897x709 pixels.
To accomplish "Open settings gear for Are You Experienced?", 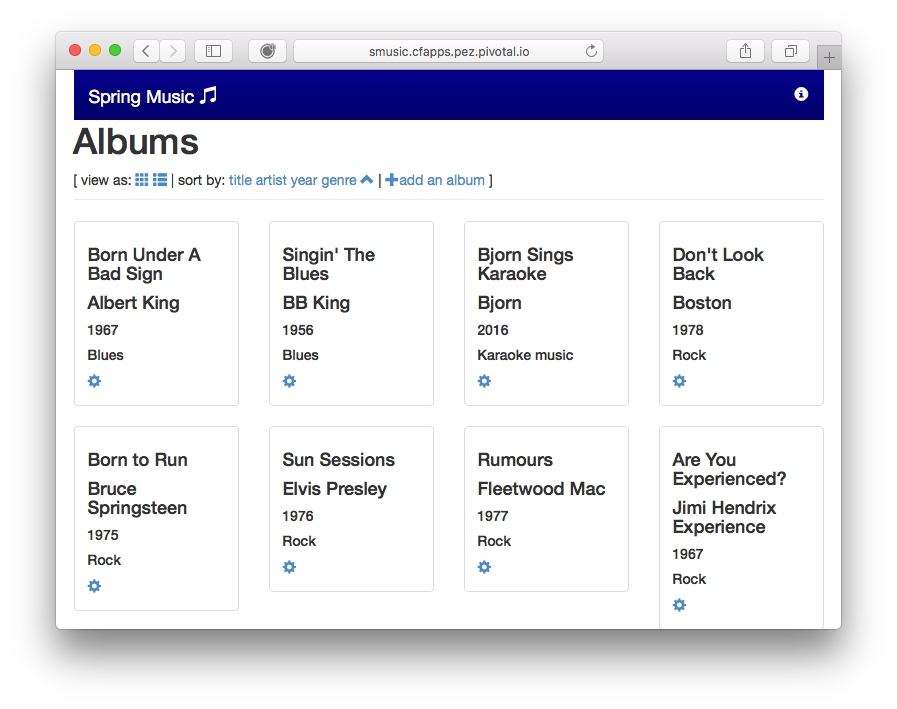I will pyautogui.click(x=679, y=605).
